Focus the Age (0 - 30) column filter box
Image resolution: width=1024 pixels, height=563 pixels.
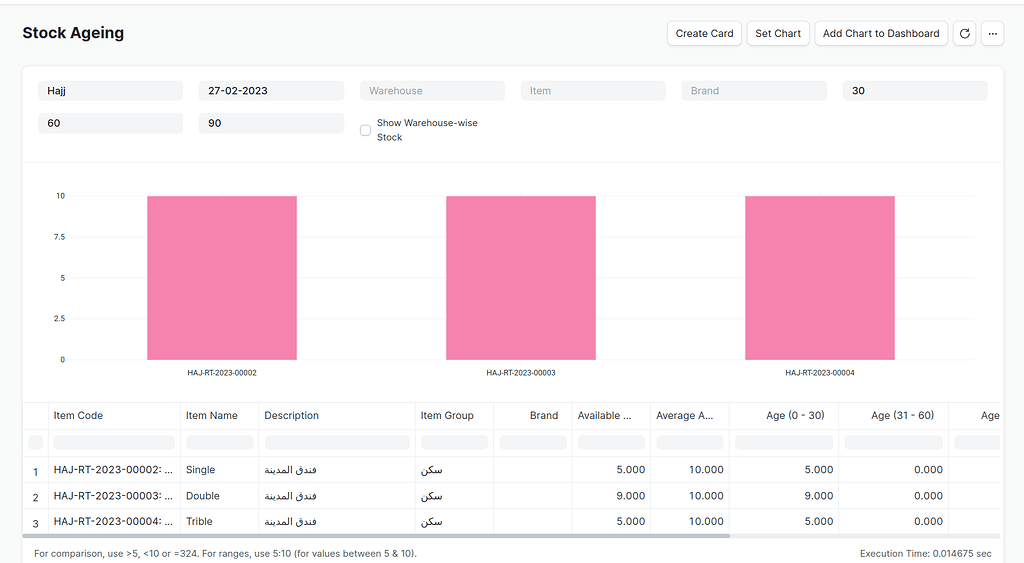784,442
